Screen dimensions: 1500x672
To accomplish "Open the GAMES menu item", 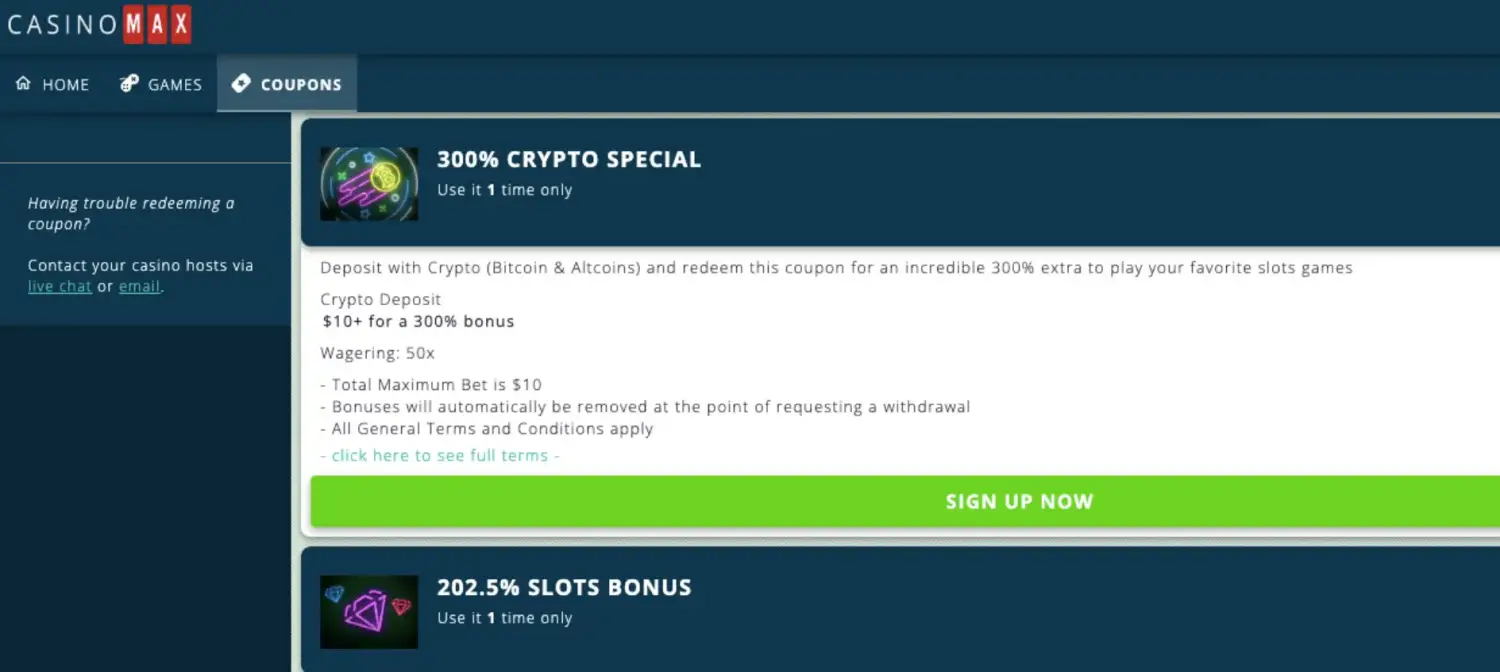I will tap(161, 84).
